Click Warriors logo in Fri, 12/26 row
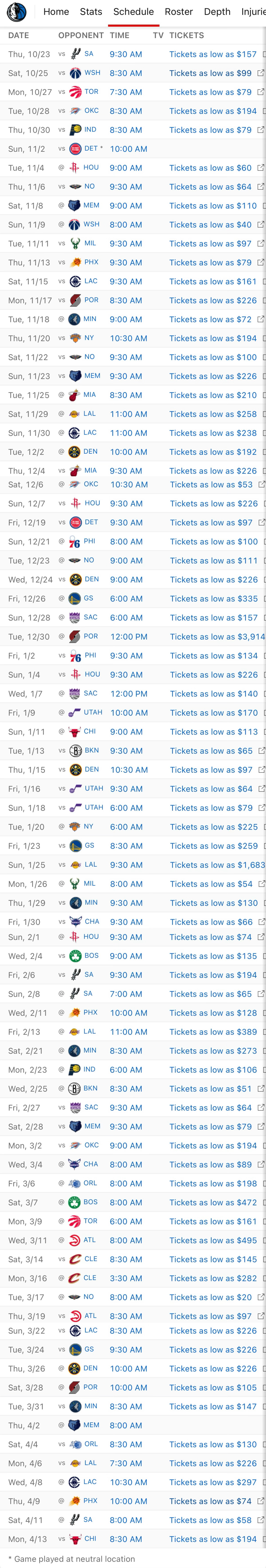The width and height of the screenshot is (266, 1568). tap(75, 598)
